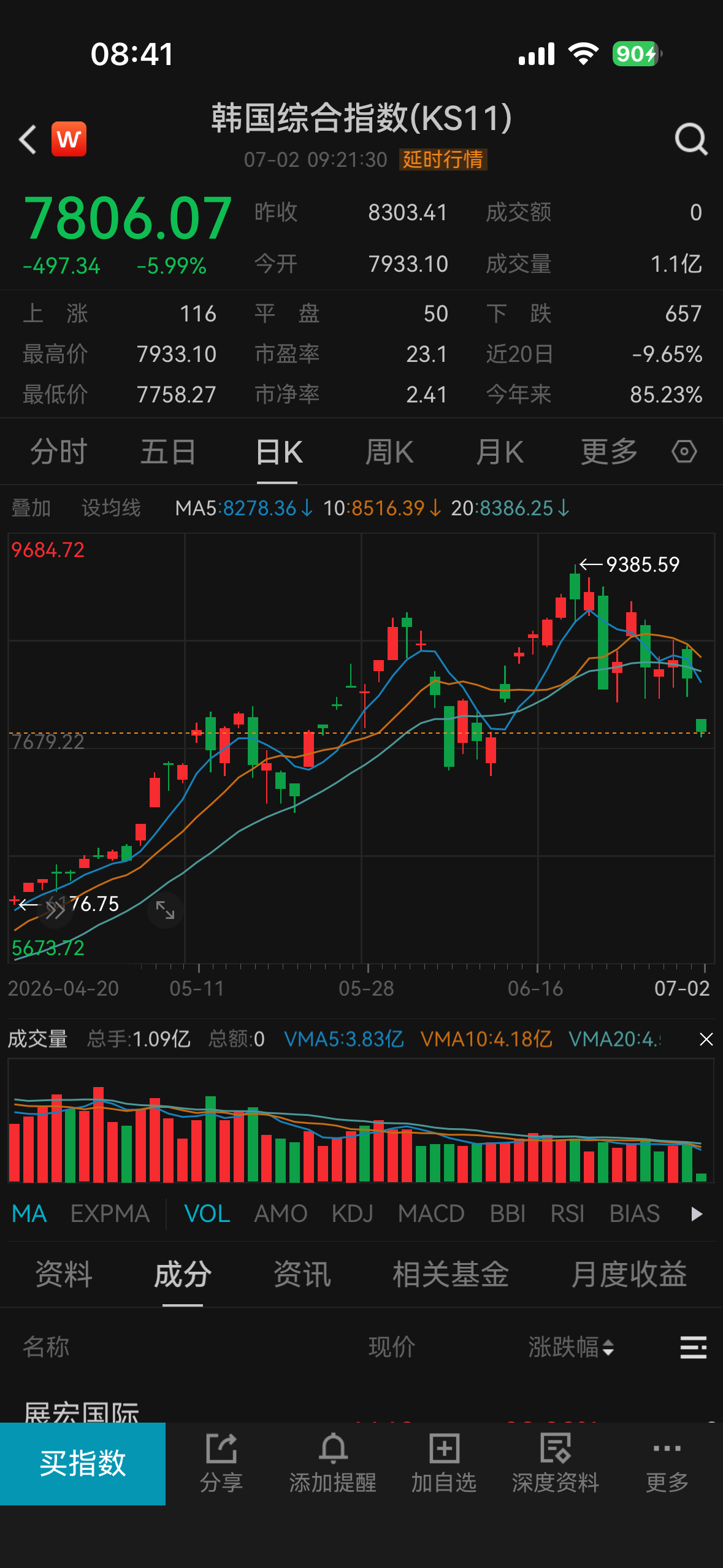Select MACD sub-indicator
The width and height of the screenshot is (723, 1568).
431,1214
